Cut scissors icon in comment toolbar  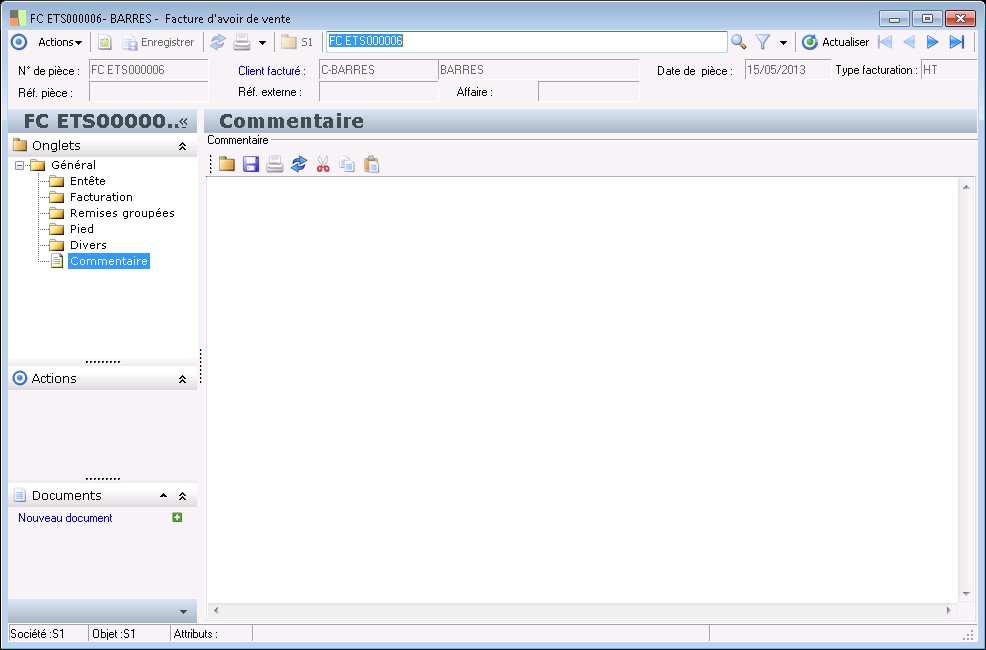point(323,165)
